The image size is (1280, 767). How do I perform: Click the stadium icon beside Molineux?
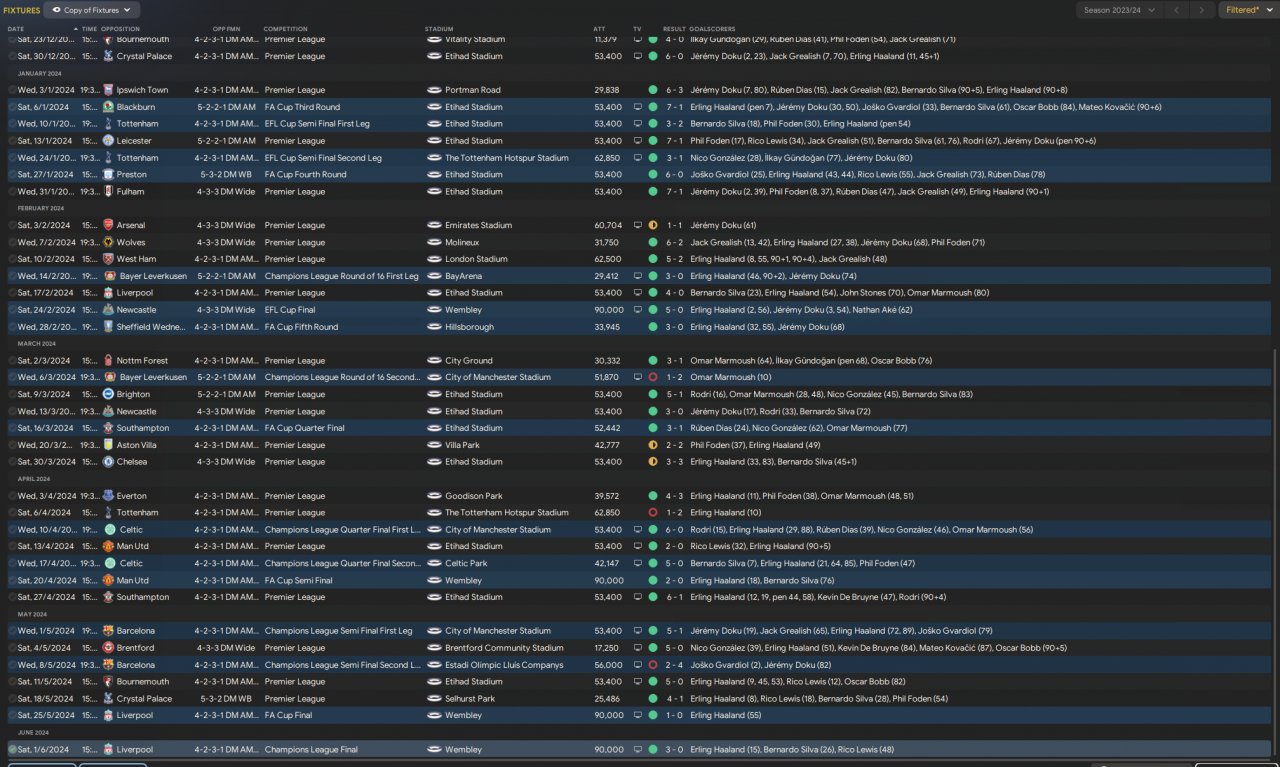pos(434,243)
